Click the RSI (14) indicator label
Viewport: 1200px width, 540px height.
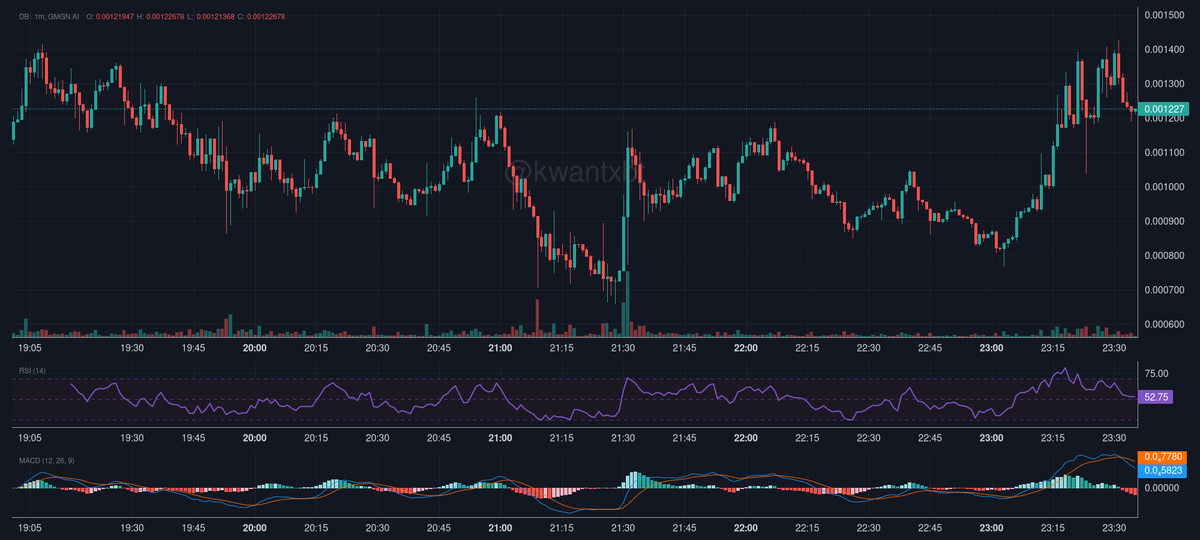pyautogui.click(x=32, y=371)
